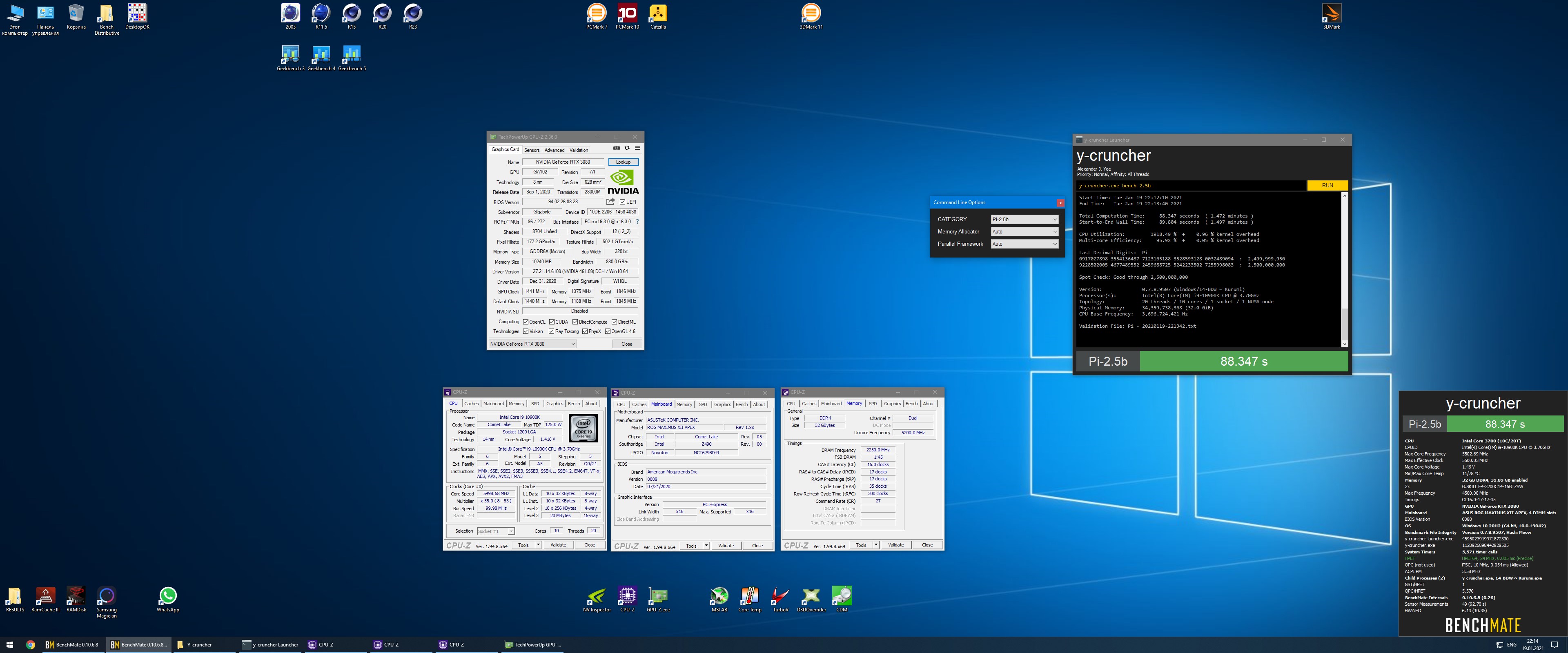This screenshot has width=1568, height=653.
Task: Click Validate in CPU-Z CPU window
Action: pos(558,545)
